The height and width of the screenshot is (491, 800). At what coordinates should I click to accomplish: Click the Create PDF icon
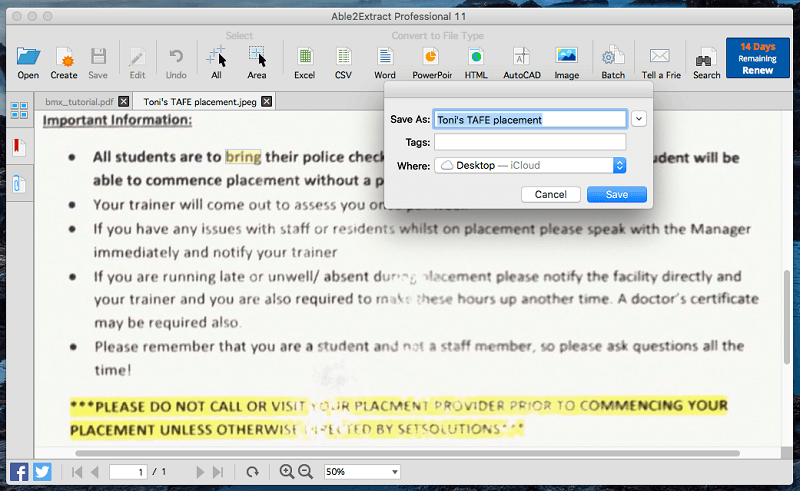point(64,63)
